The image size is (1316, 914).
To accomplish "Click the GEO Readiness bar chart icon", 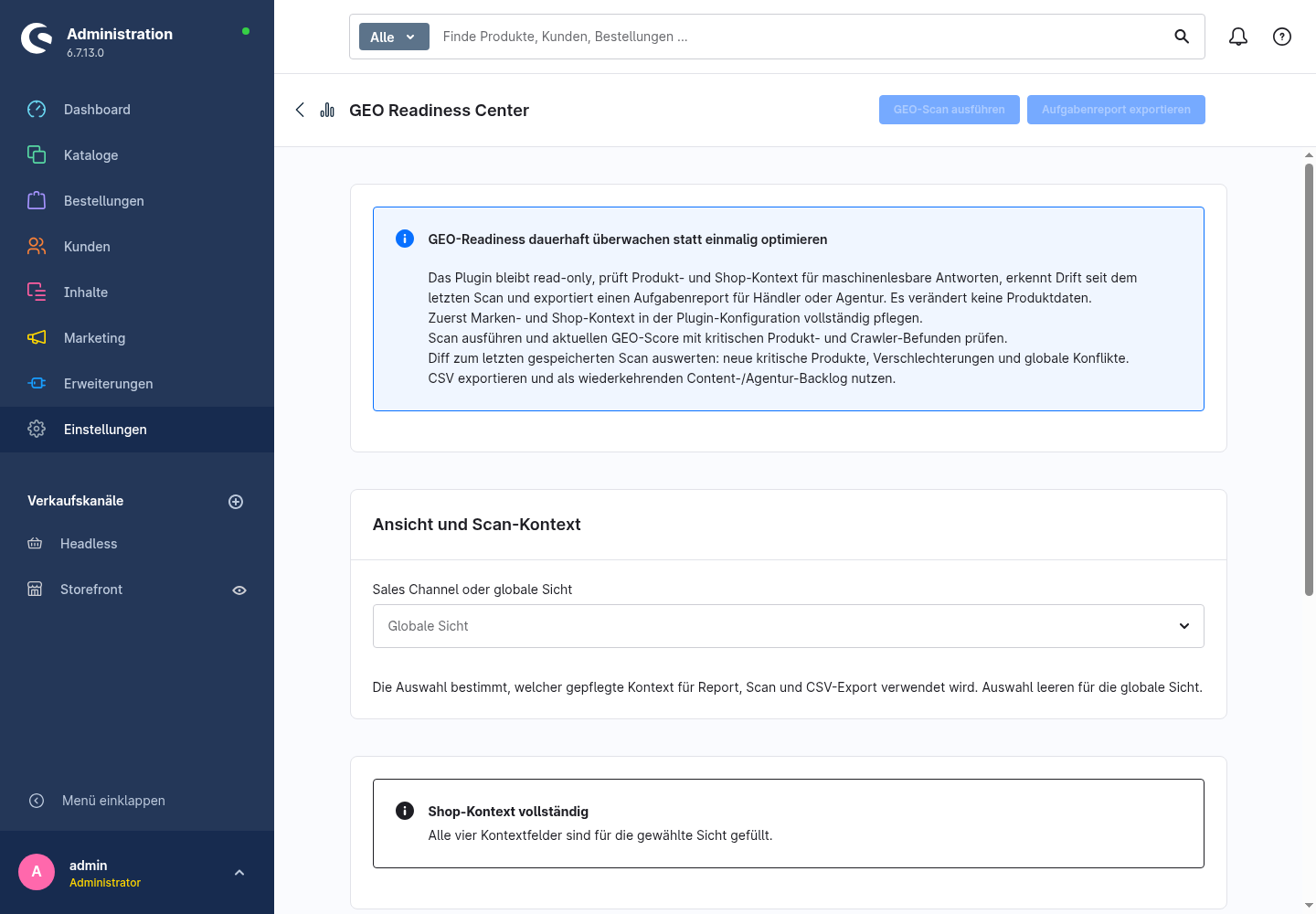I will click(327, 110).
